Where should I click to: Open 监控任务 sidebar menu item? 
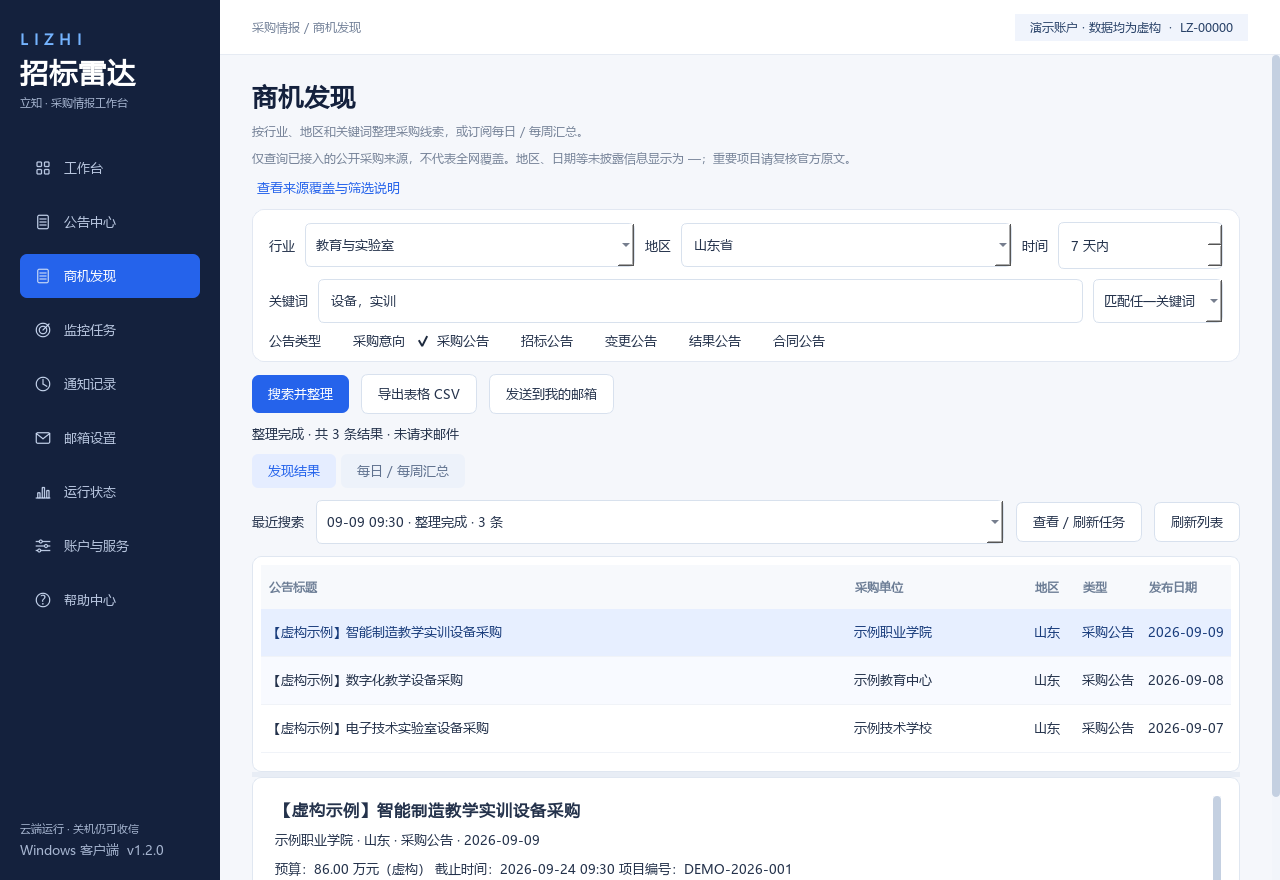(110, 330)
